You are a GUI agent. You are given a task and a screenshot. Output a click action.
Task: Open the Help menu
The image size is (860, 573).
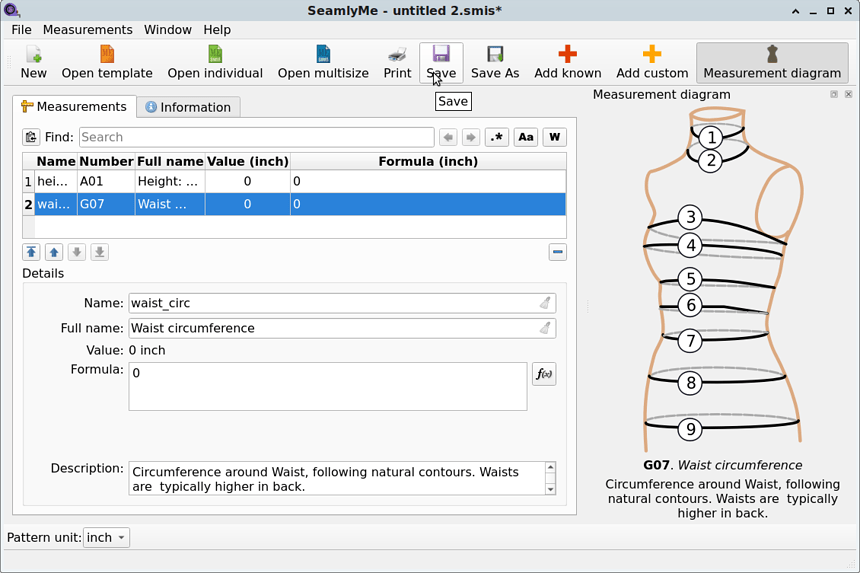pos(217,30)
